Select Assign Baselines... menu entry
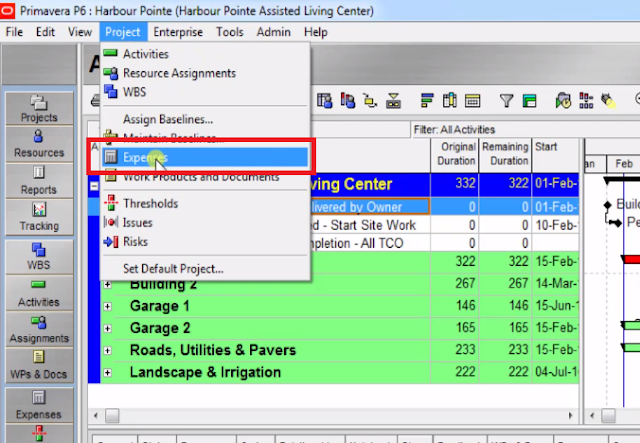Screen dimensions: 640x443 (x=204, y=119)
